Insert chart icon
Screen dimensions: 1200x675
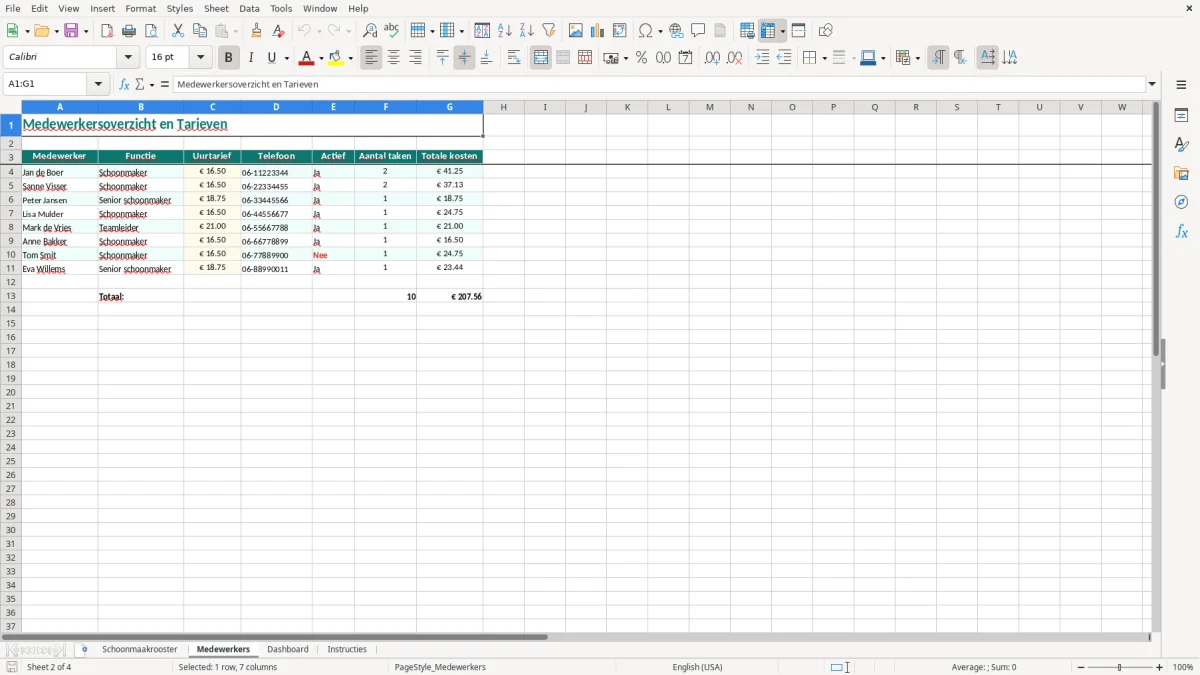(x=598, y=31)
